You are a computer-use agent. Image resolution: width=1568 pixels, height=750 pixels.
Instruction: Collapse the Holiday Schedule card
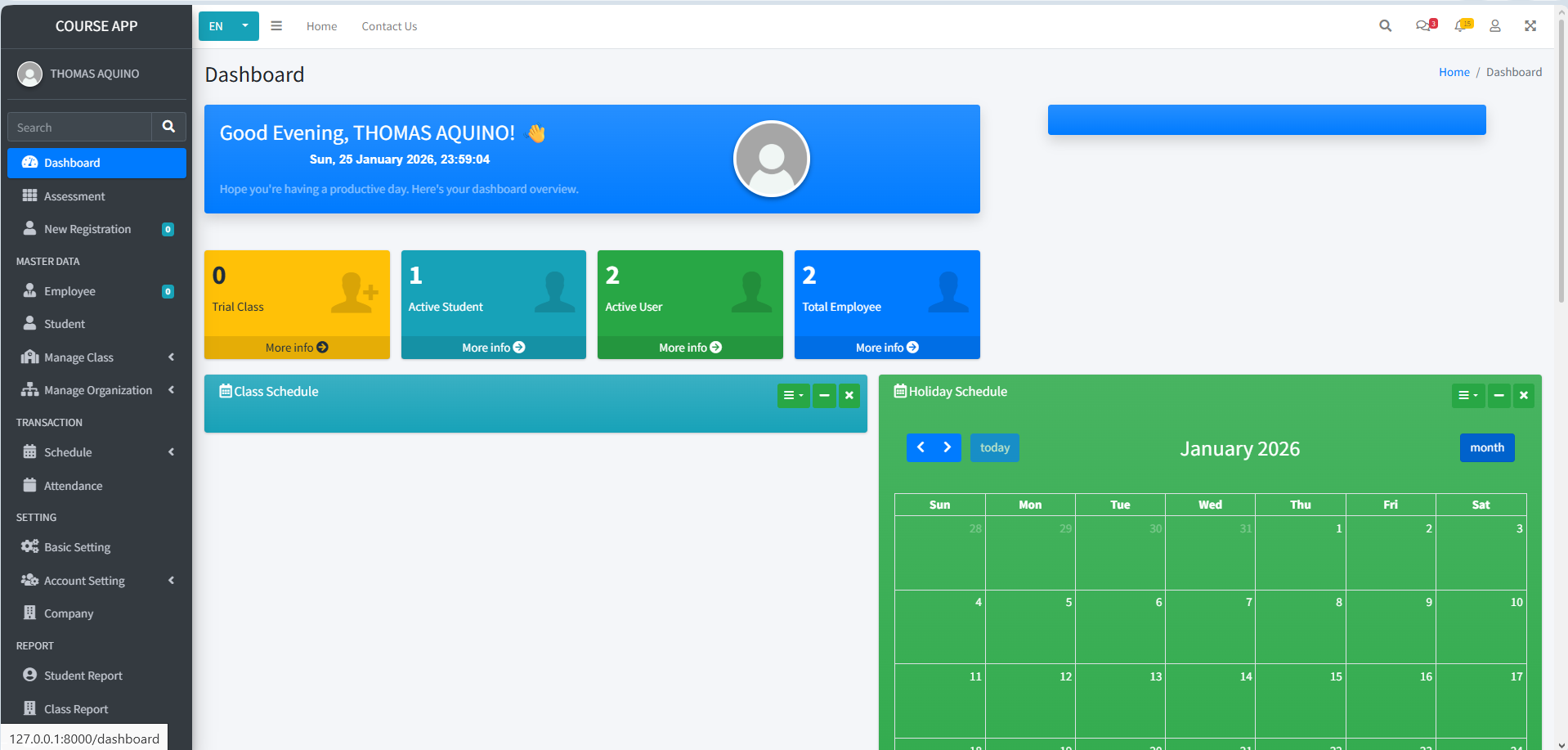click(x=1499, y=396)
